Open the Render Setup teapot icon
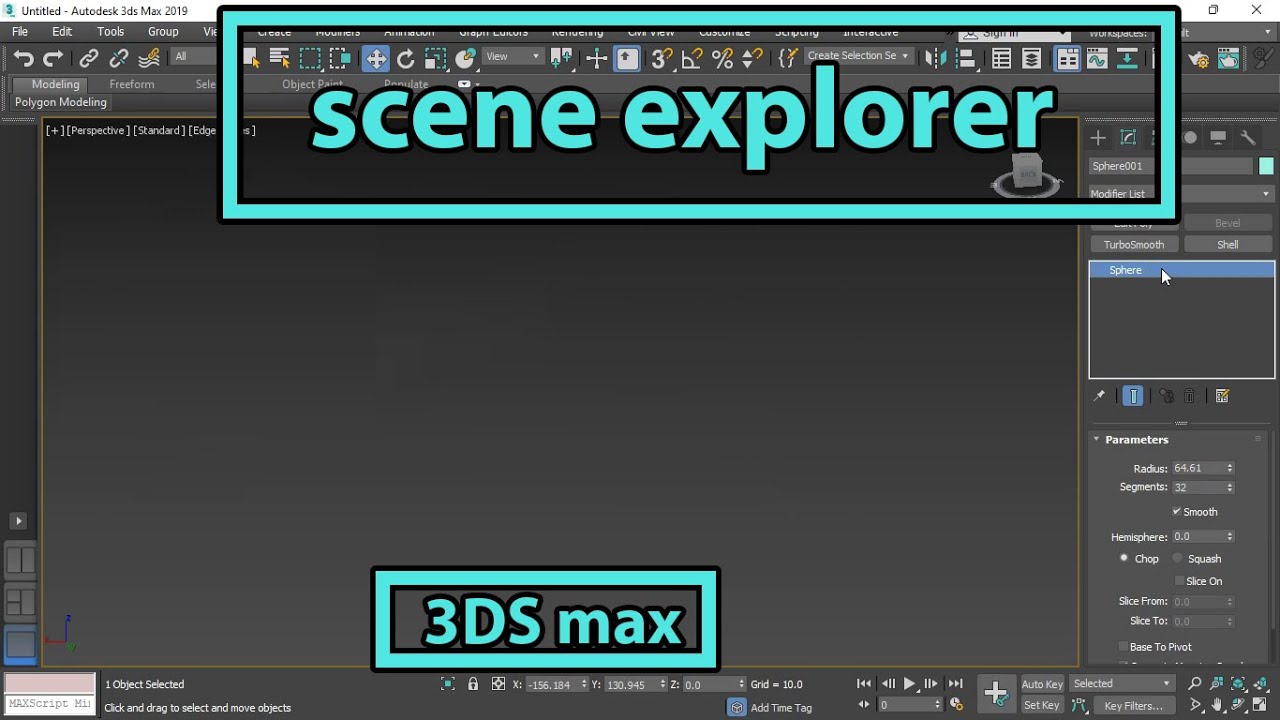Viewport: 1280px width, 720px height. 1199,60
